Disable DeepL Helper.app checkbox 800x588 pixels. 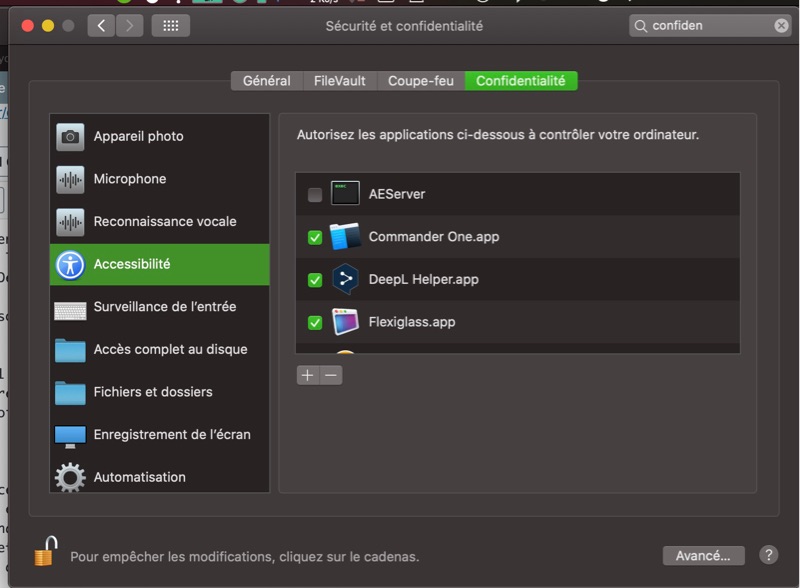pos(315,280)
